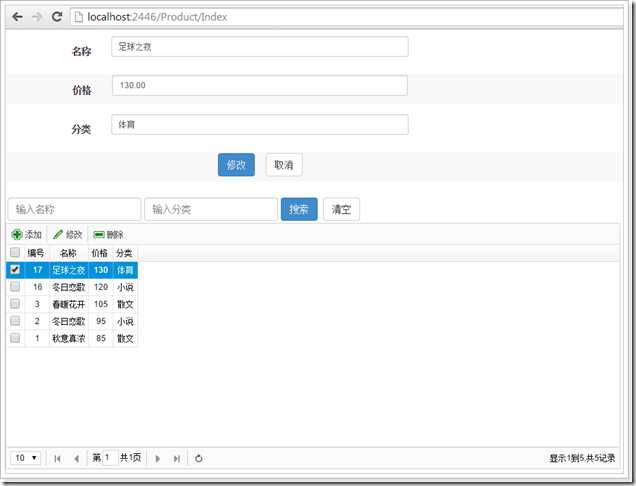Check the row 3 春暖花开 checkbox
Screen dimensions: 636x486
tap(15, 303)
